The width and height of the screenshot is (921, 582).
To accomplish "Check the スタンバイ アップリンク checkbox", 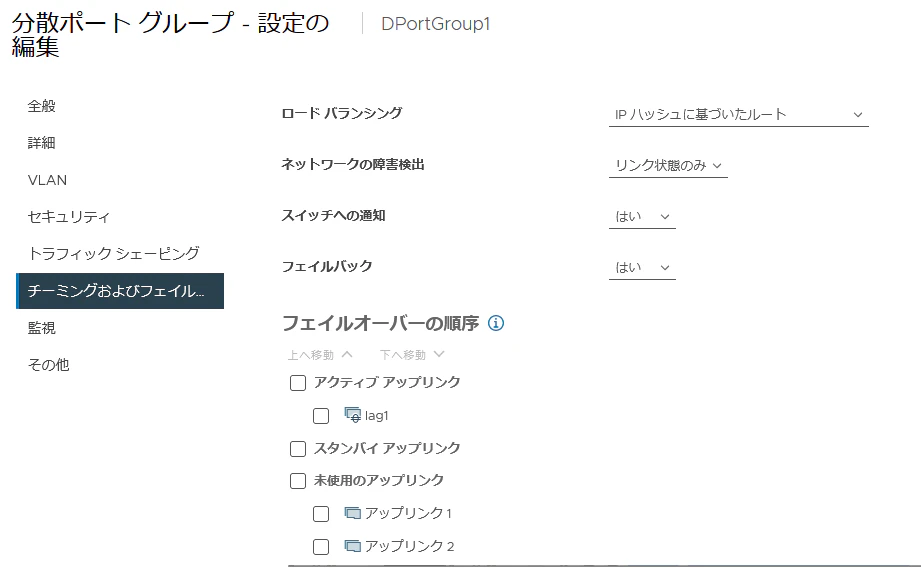I will coord(298,449).
